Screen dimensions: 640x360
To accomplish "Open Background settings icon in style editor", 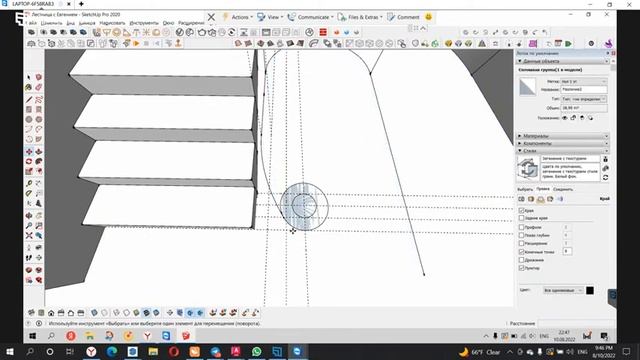I will coord(540,199).
